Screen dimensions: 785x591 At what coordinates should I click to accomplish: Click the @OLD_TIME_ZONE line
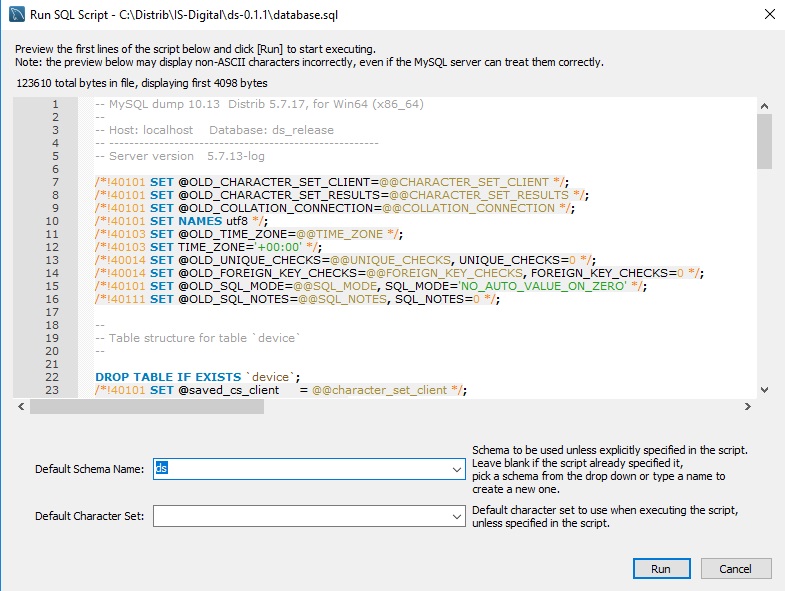[x=249, y=234]
